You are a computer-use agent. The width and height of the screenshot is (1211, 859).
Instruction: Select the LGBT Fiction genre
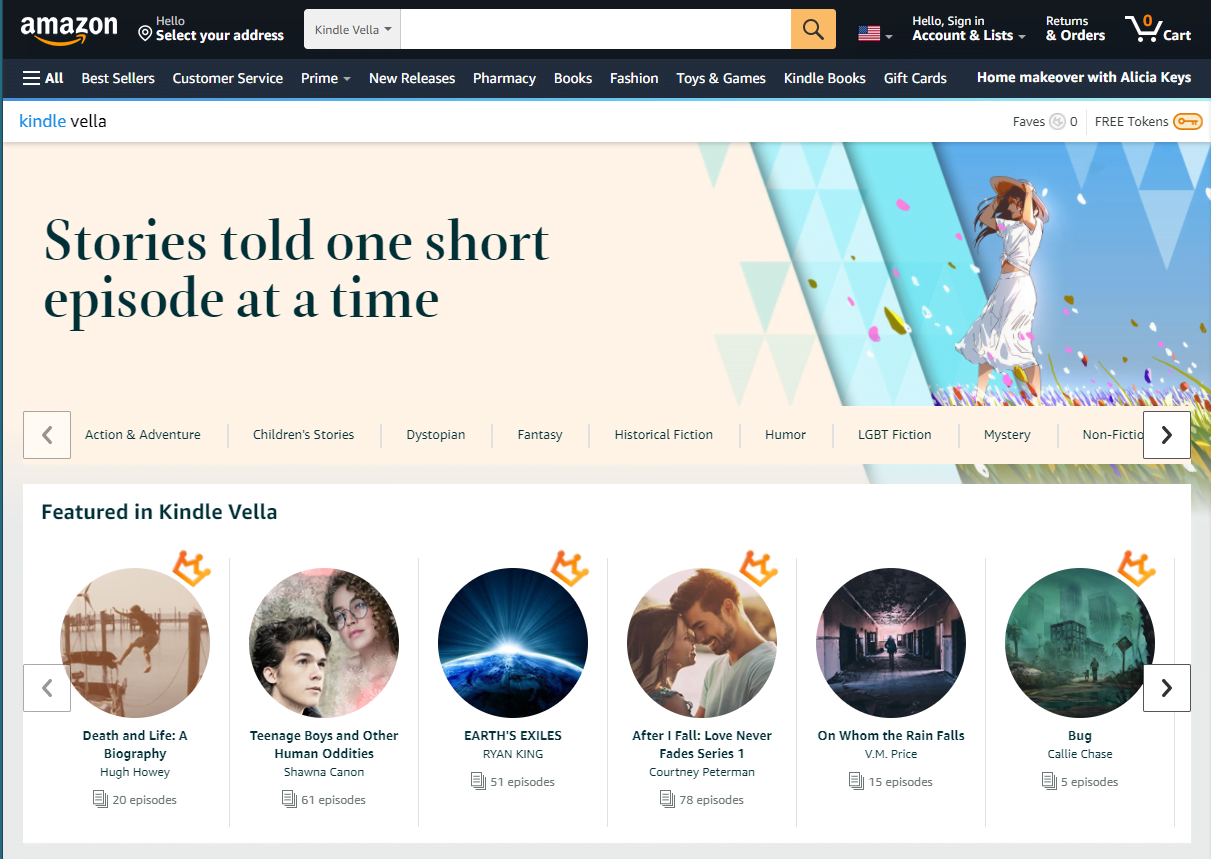(x=895, y=435)
